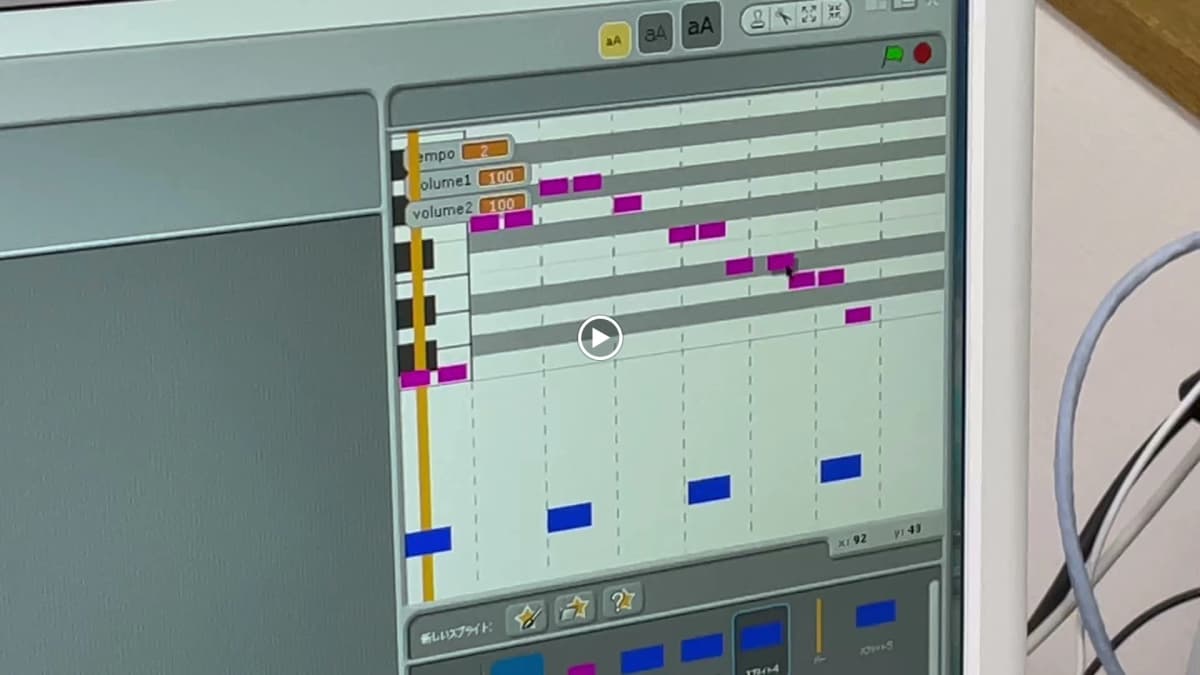The image size is (1200, 675).
Task: Play the video using the center play button
Action: (600, 338)
